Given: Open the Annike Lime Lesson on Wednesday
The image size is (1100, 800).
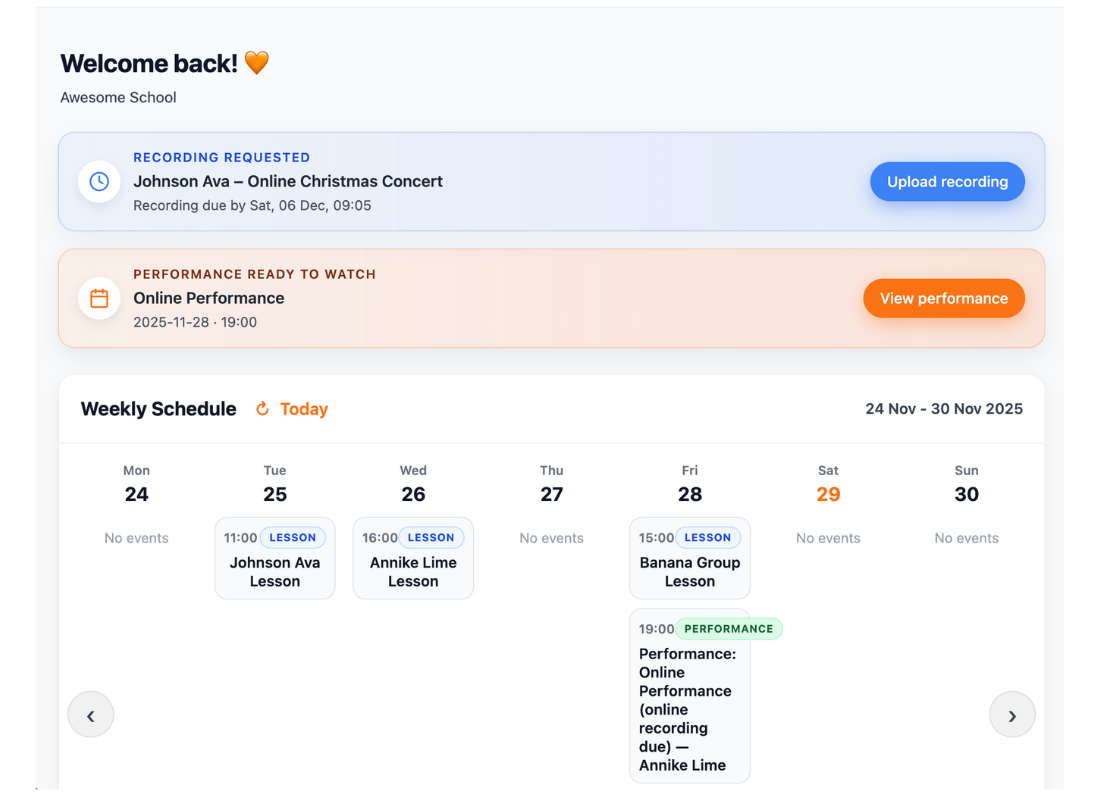Looking at the screenshot, I should 413,571.
